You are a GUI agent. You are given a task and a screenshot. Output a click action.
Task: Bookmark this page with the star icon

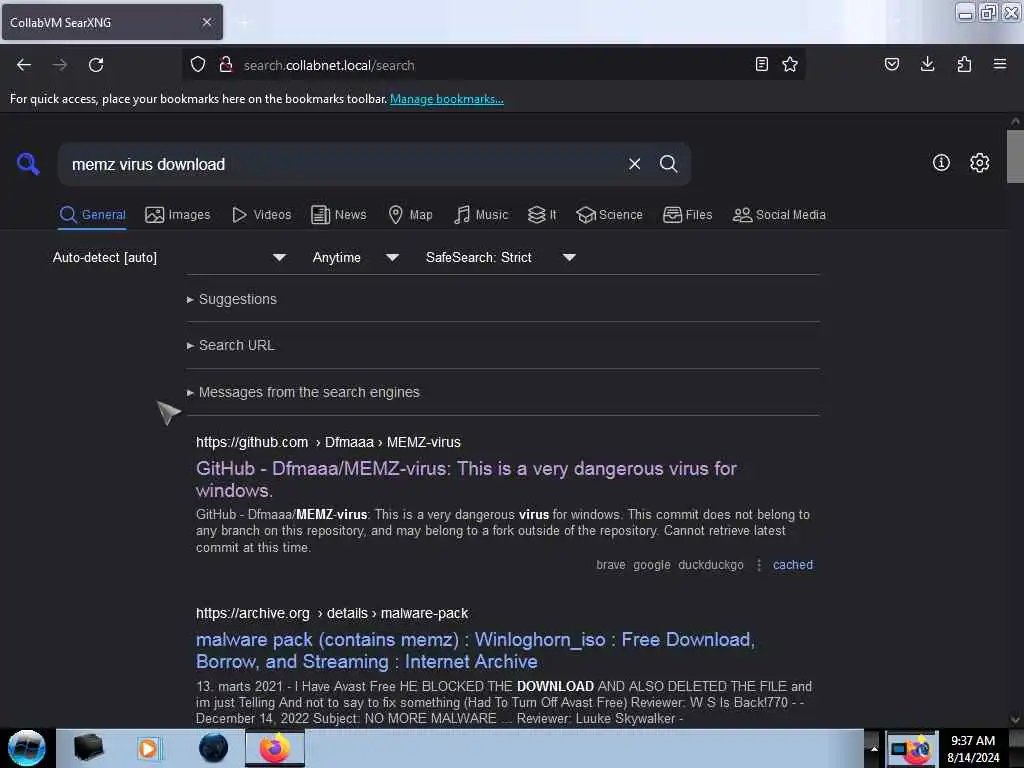pyautogui.click(x=790, y=64)
